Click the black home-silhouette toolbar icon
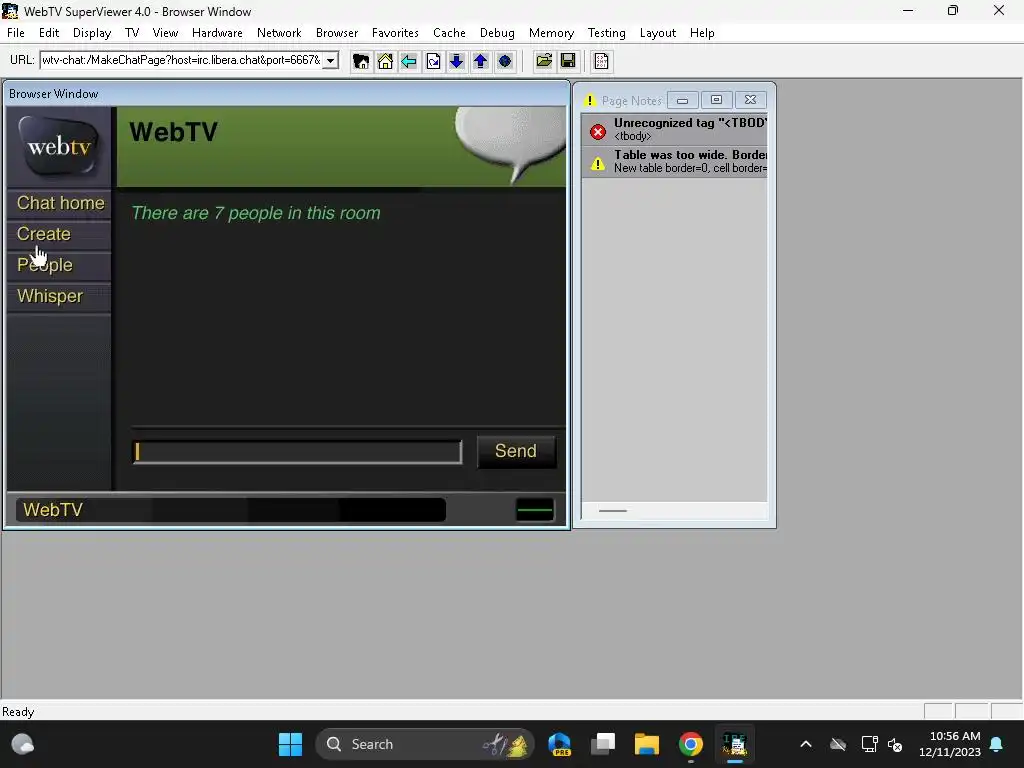This screenshot has width=1024, height=768. (360, 61)
